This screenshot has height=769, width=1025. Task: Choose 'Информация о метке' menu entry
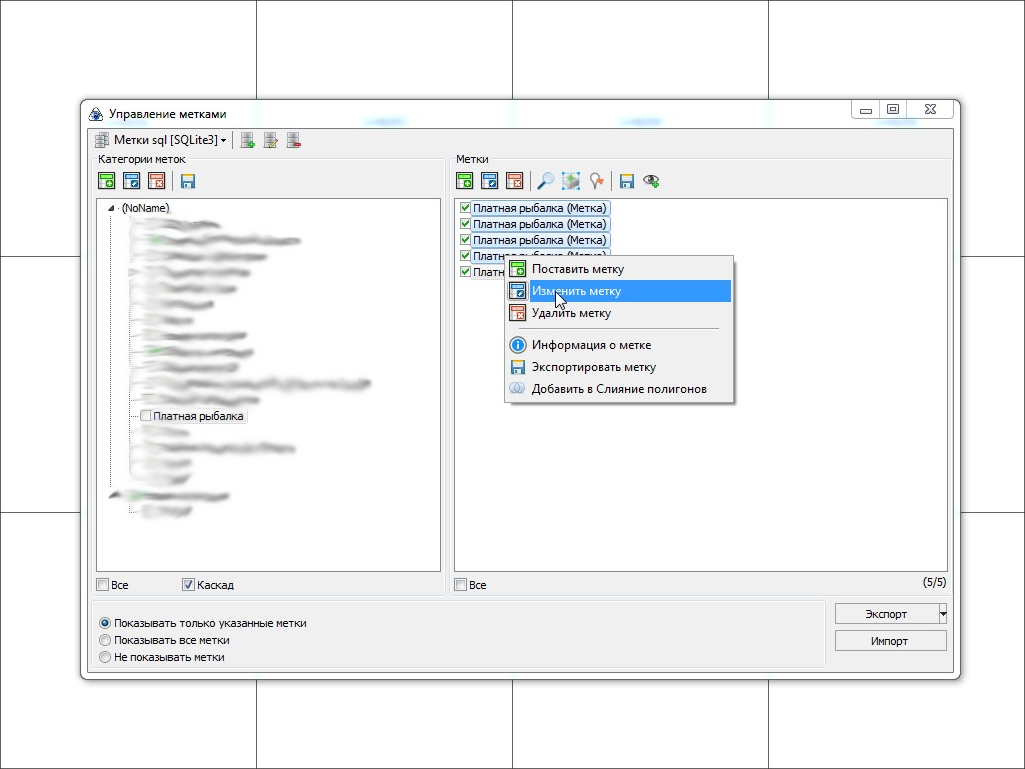click(591, 345)
